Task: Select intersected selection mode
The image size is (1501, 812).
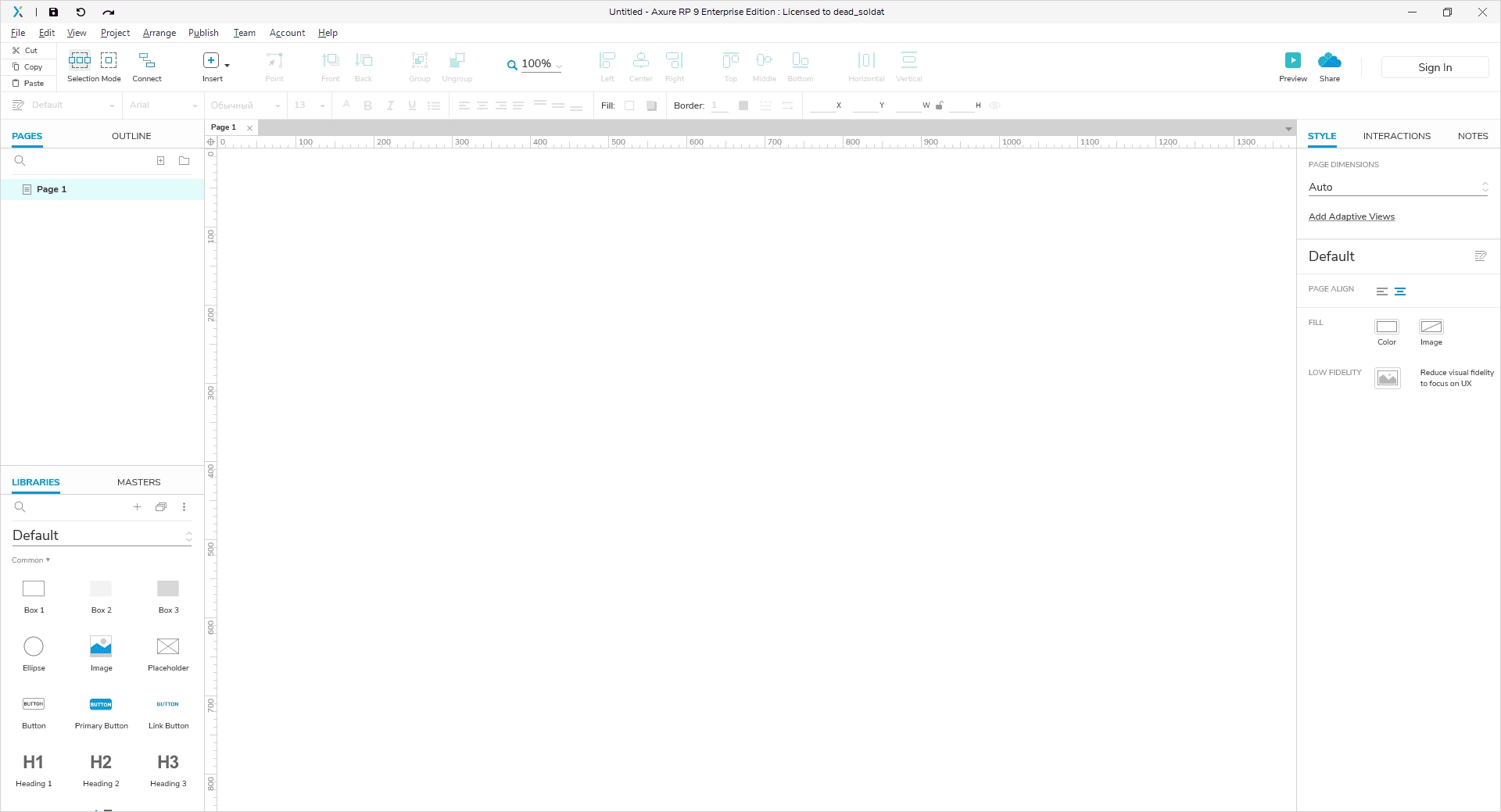Action: tap(80, 60)
